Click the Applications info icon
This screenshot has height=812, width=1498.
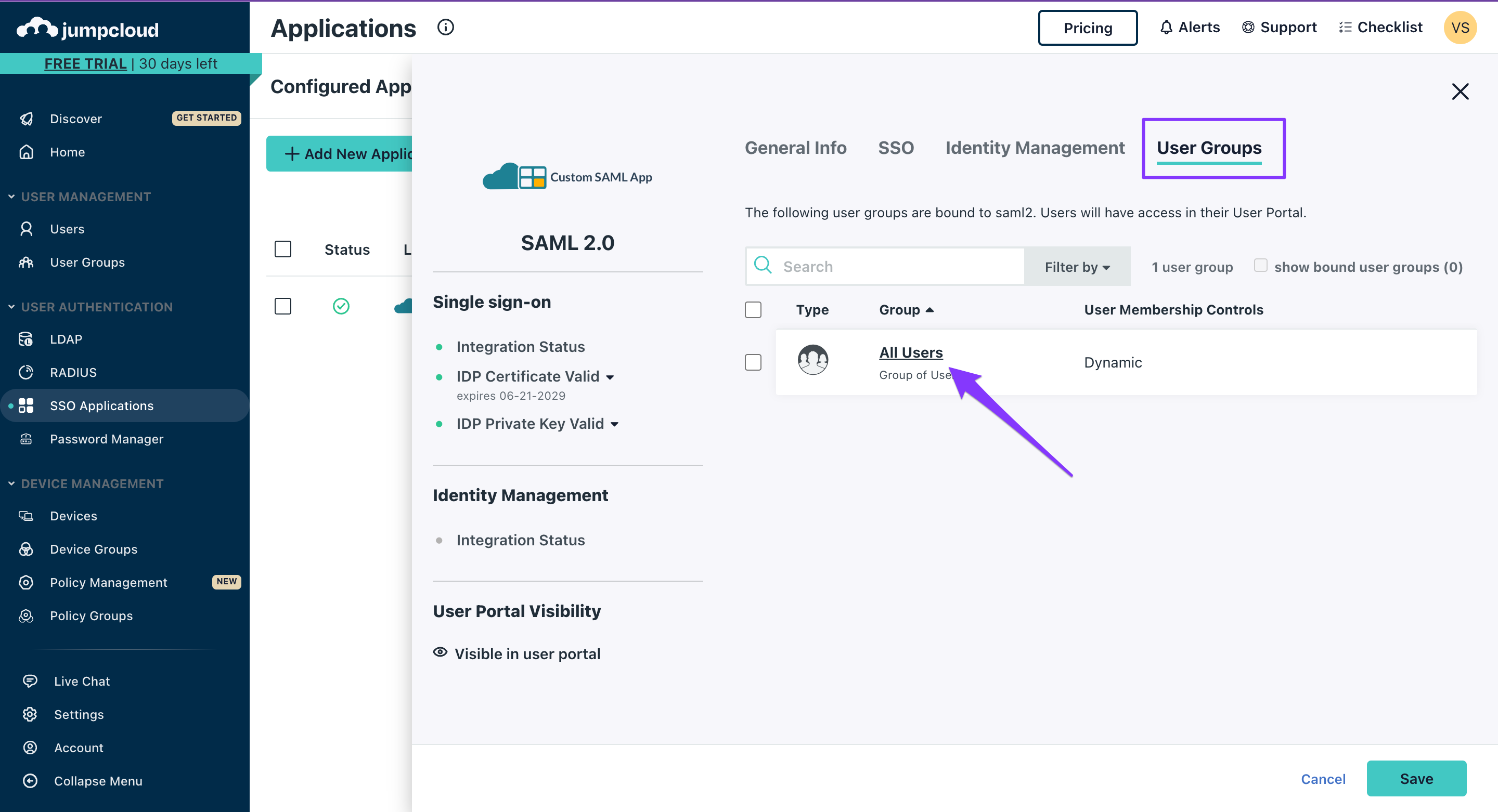445,28
